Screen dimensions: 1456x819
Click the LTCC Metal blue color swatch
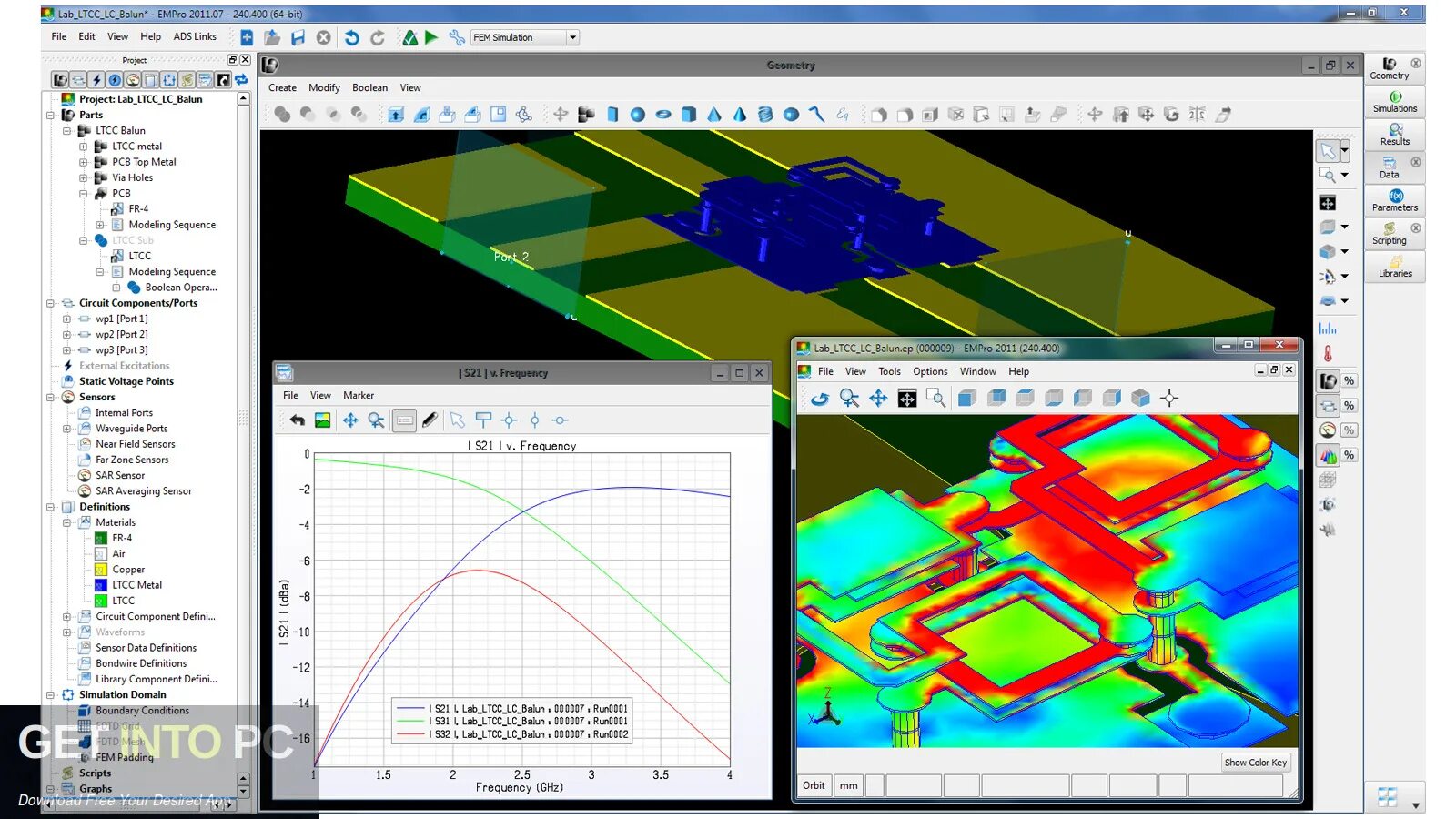(101, 585)
